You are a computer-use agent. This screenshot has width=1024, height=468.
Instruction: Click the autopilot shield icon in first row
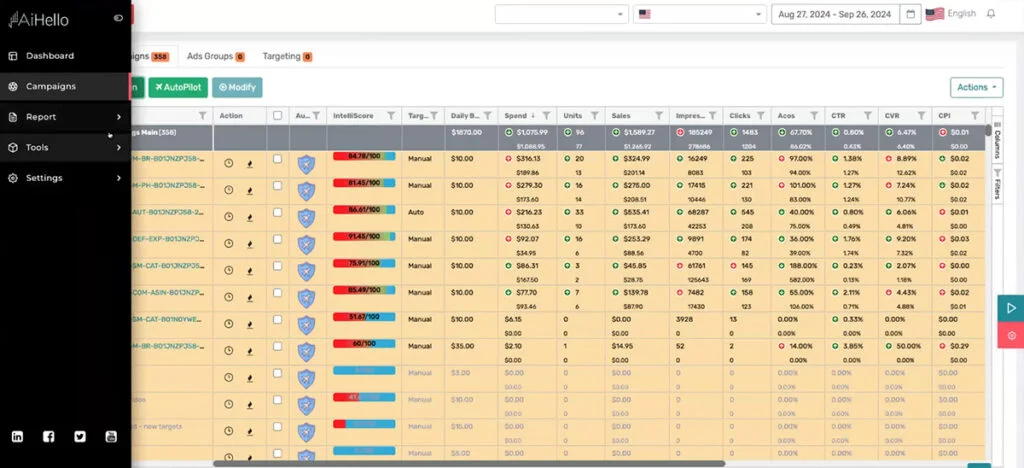306,164
